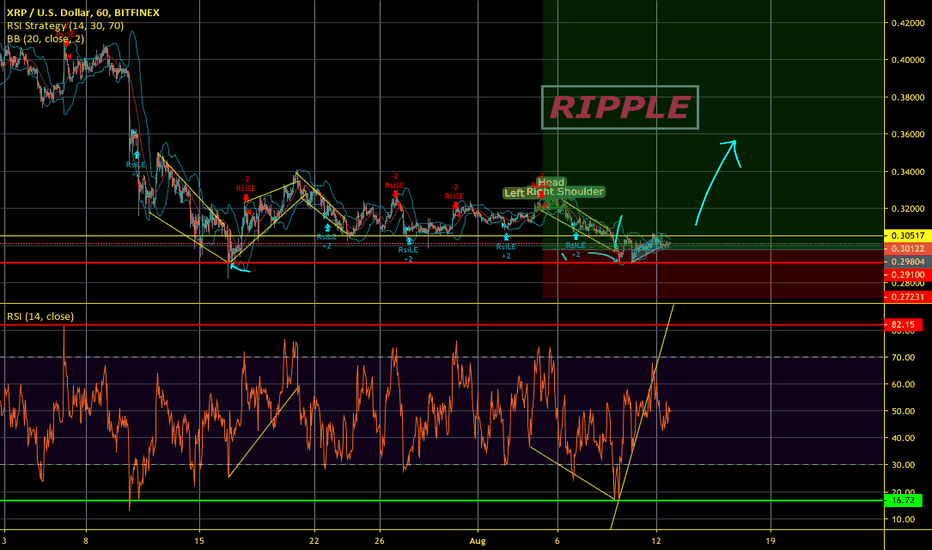932x550 pixels.
Task: Select the Left shoulder pattern label
Action: tap(514, 193)
